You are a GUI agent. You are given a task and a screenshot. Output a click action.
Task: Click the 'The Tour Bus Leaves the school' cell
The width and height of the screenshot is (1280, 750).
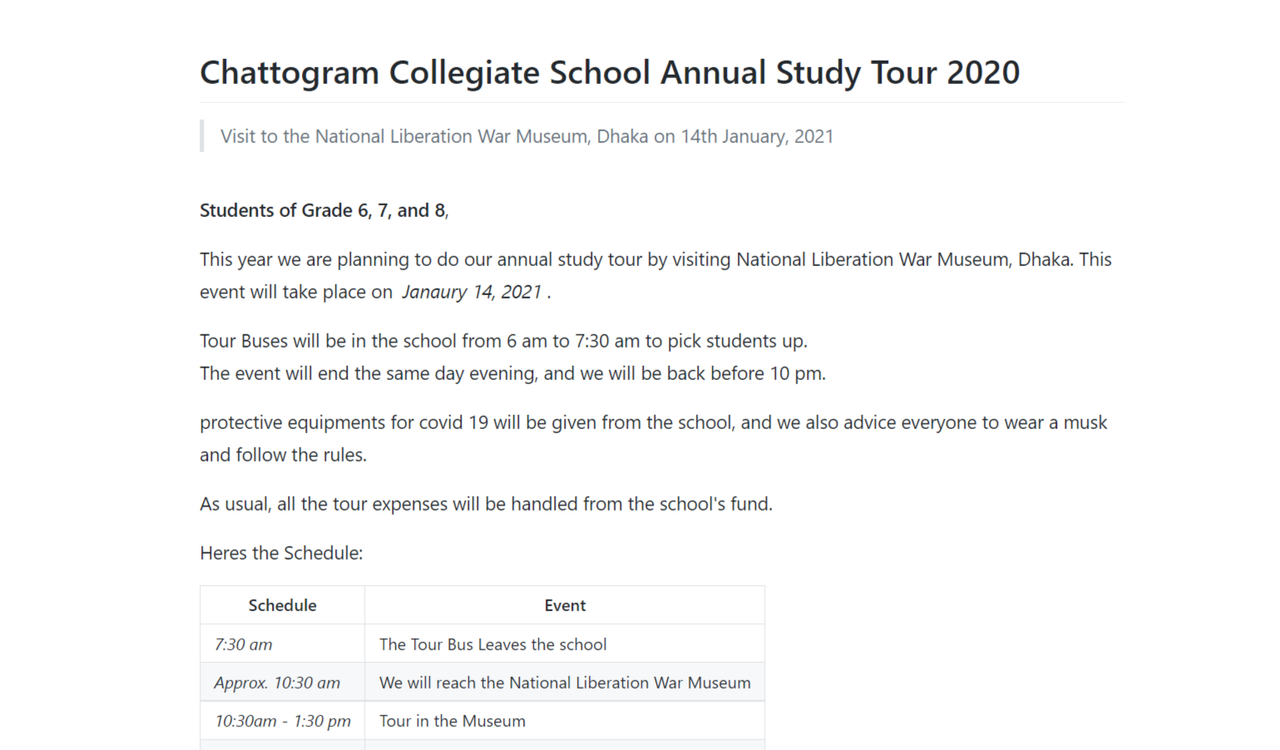[x=565, y=644]
